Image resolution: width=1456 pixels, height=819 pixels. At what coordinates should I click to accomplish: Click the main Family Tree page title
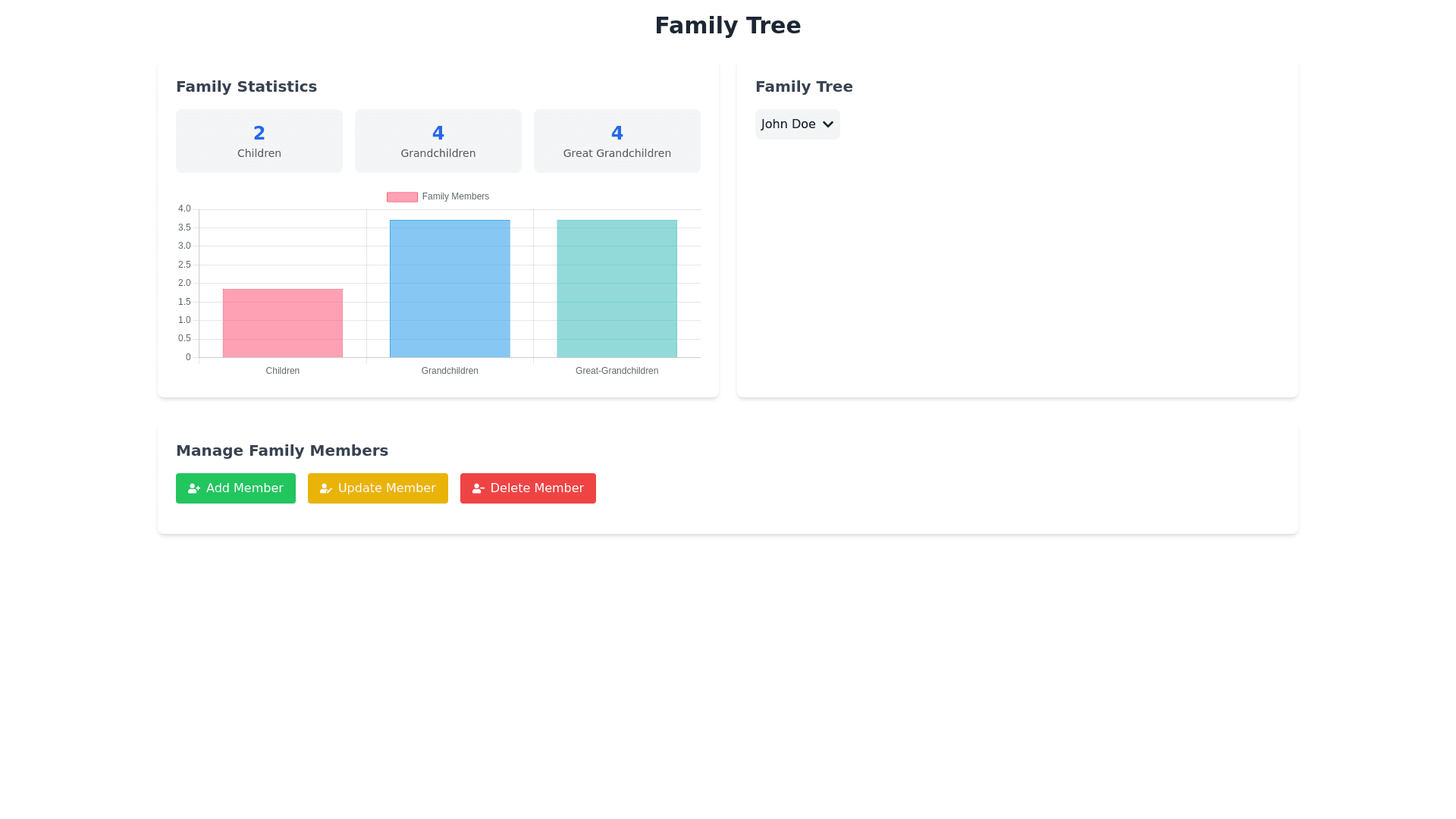click(727, 26)
